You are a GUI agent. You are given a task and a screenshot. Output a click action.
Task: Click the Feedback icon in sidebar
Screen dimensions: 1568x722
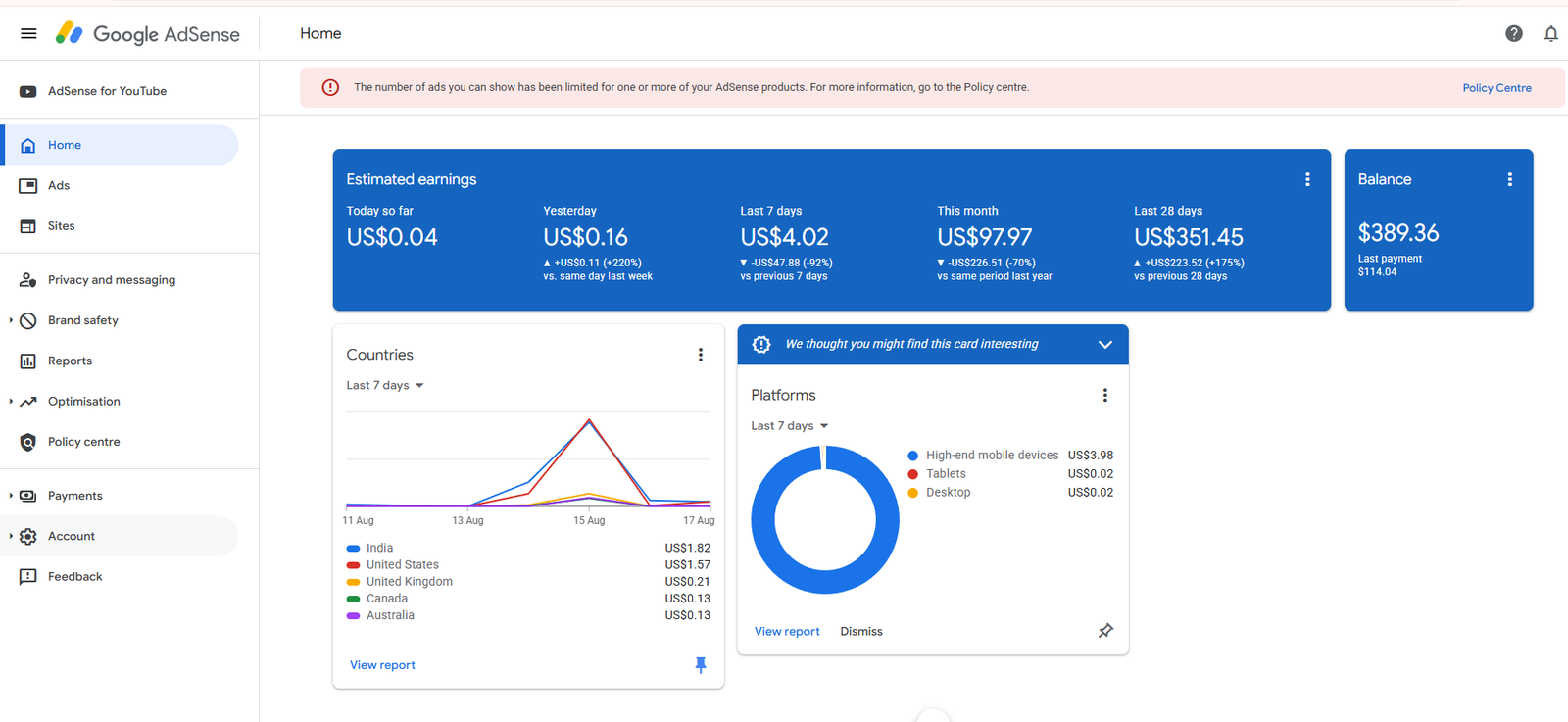[28, 577]
